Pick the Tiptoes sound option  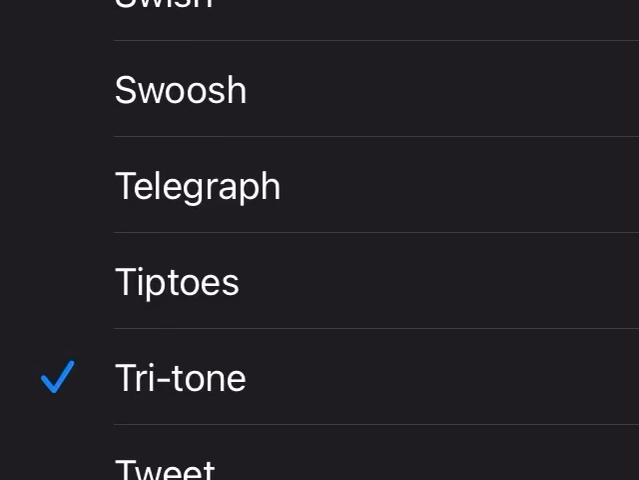coord(320,282)
